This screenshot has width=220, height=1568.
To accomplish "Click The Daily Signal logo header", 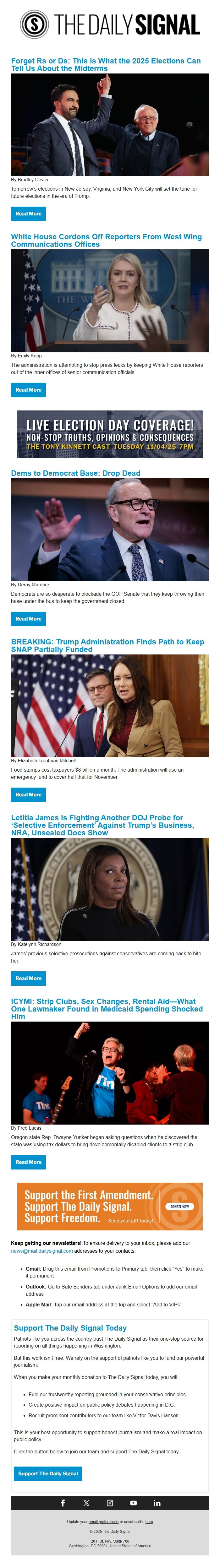I will coord(110,24).
